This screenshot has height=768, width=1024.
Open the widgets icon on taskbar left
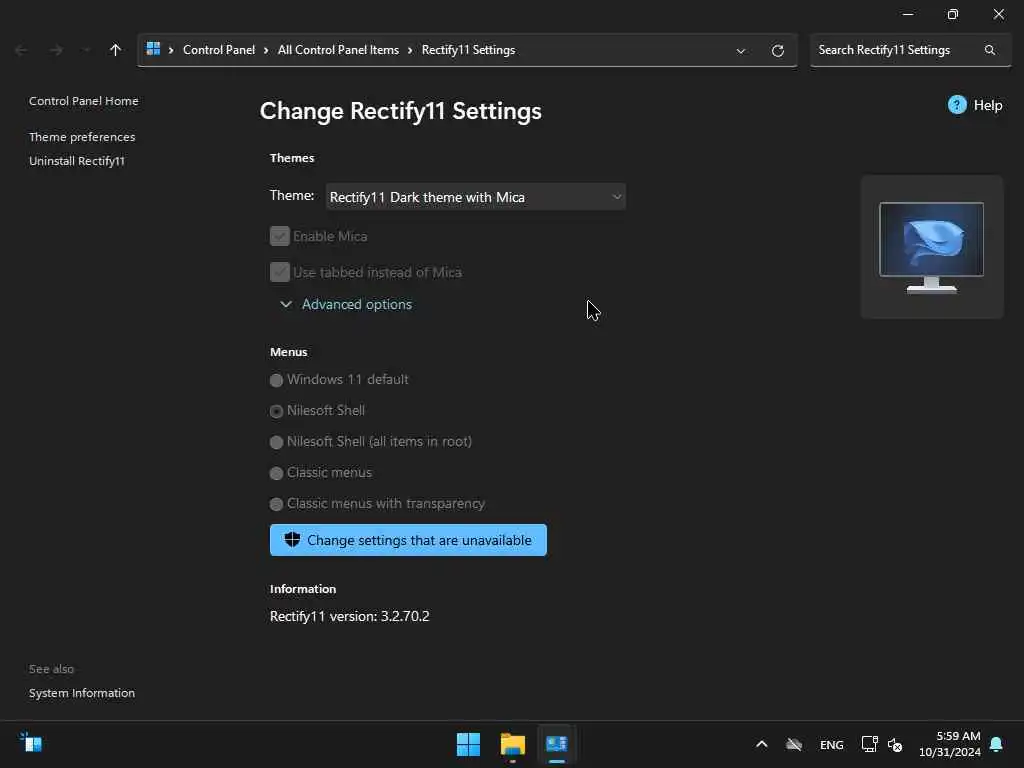31,743
